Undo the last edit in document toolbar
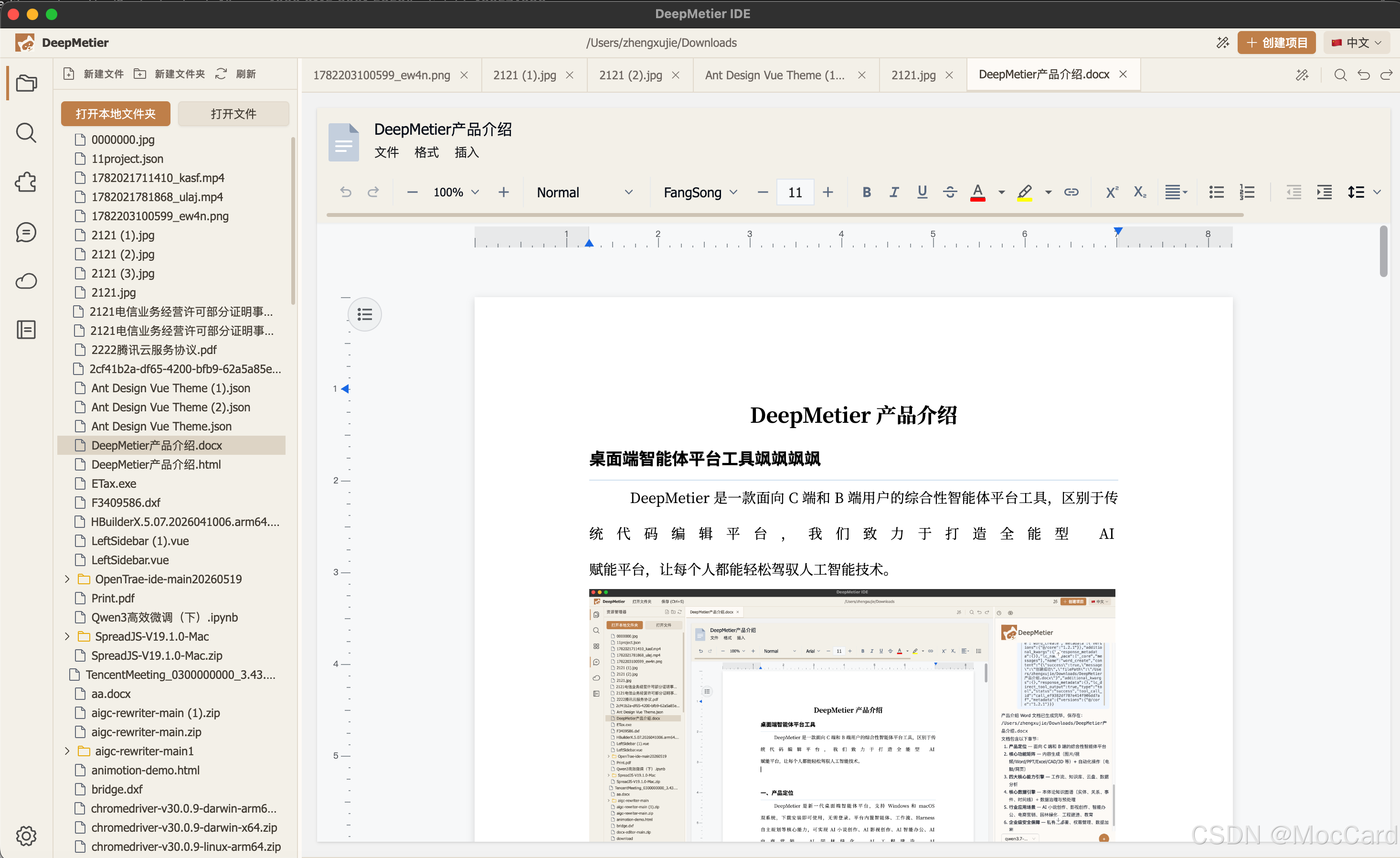This screenshot has width=1400, height=858. click(x=345, y=192)
